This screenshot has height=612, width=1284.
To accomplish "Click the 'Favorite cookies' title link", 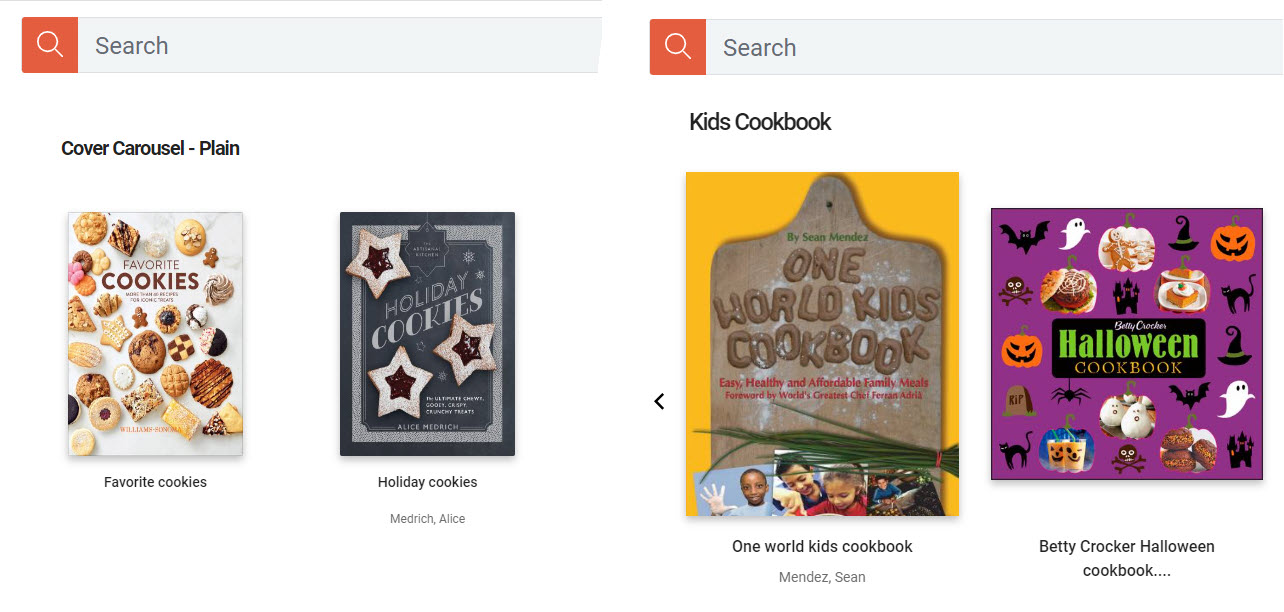I will click(155, 482).
